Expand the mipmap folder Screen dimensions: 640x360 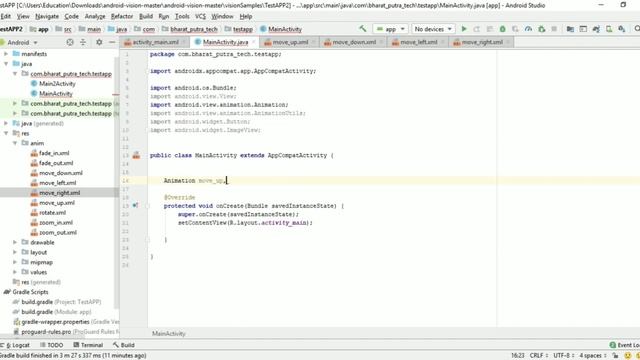click(x=15, y=262)
